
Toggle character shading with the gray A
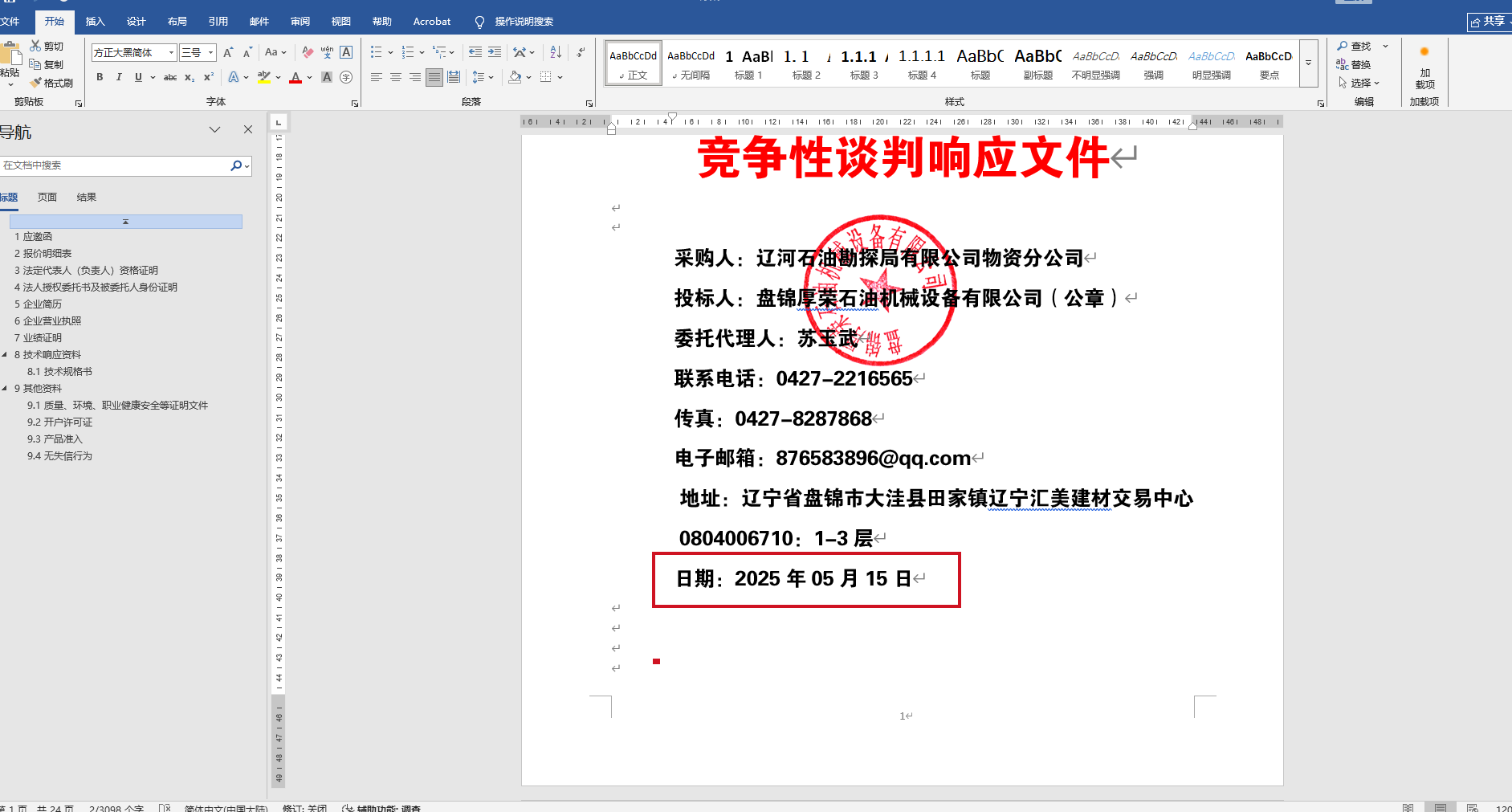click(x=327, y=77)
